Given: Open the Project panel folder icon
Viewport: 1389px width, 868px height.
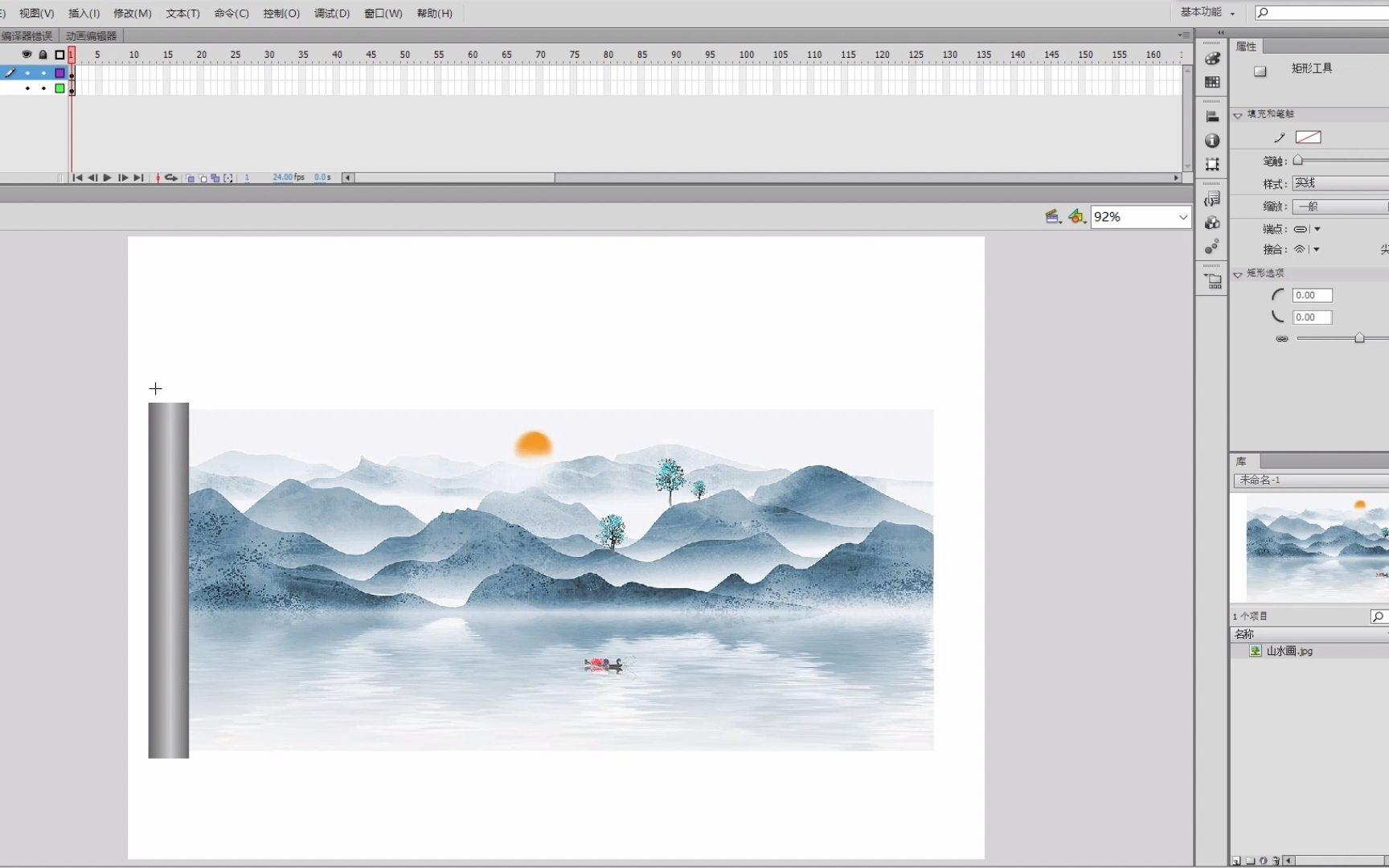Looking at the screenshot, I should pos(1212,281).
